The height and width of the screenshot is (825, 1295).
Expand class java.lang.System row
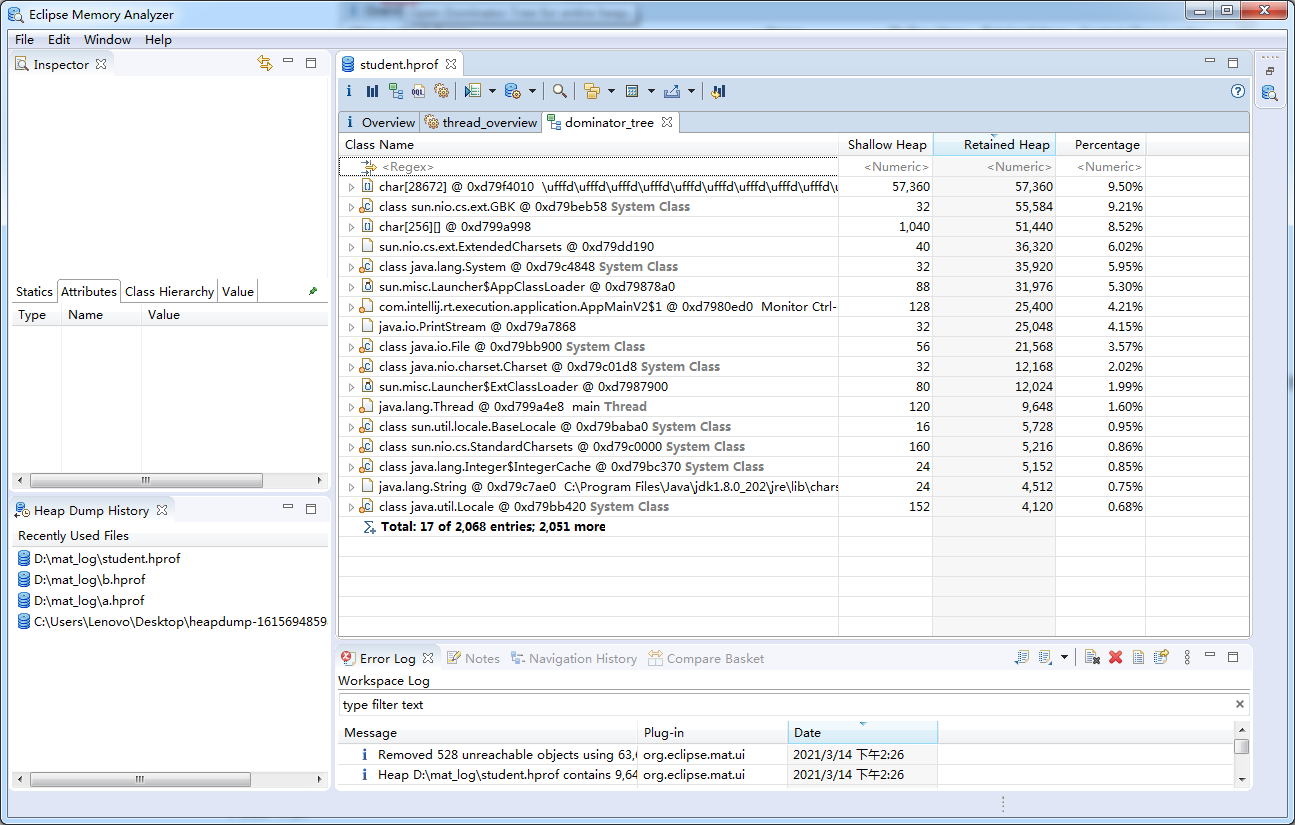(x=351, y=267)
